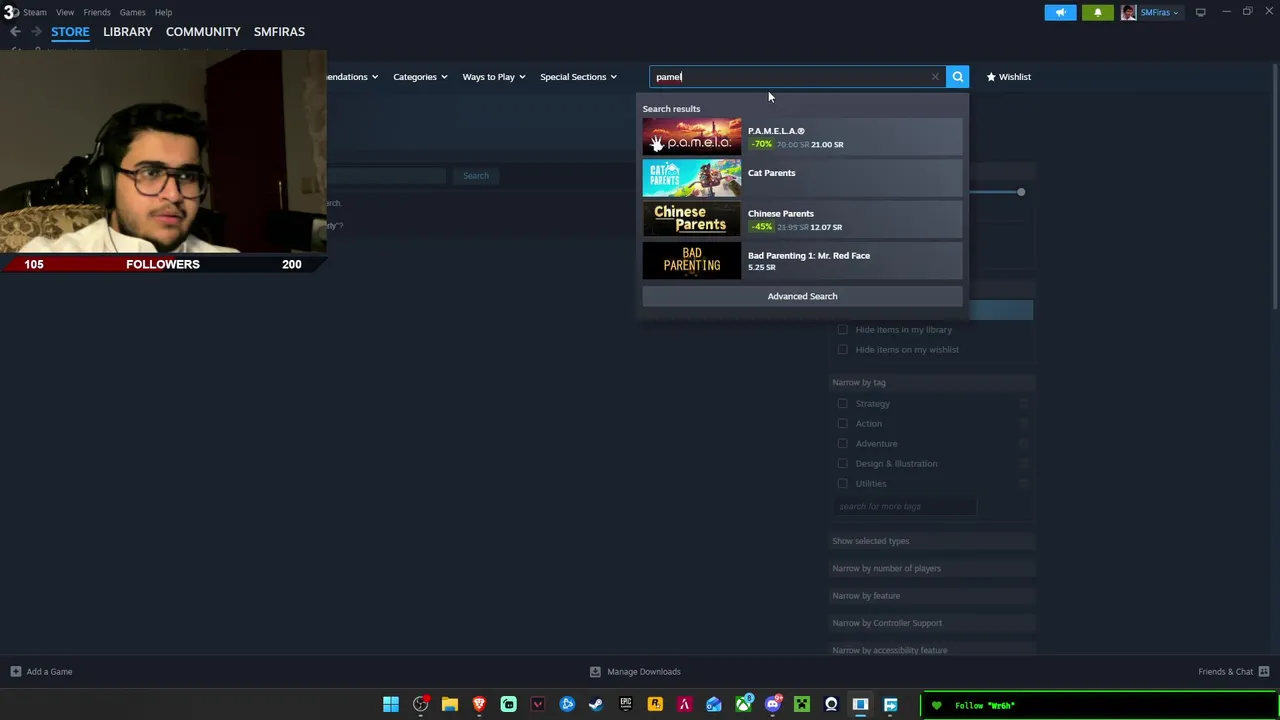Expand Show selected types section
This screenshot has height=720, width=1280.
coord(932,541)
